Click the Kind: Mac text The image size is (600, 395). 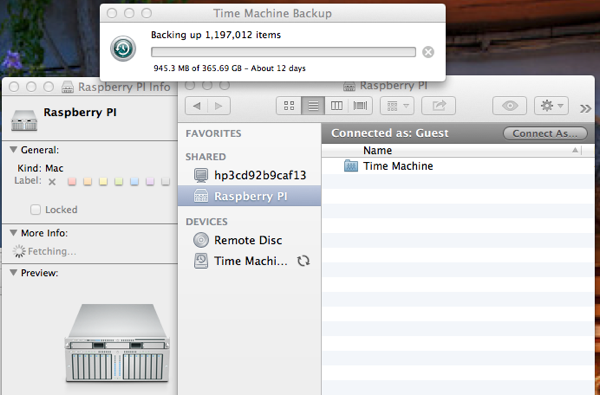40,168
